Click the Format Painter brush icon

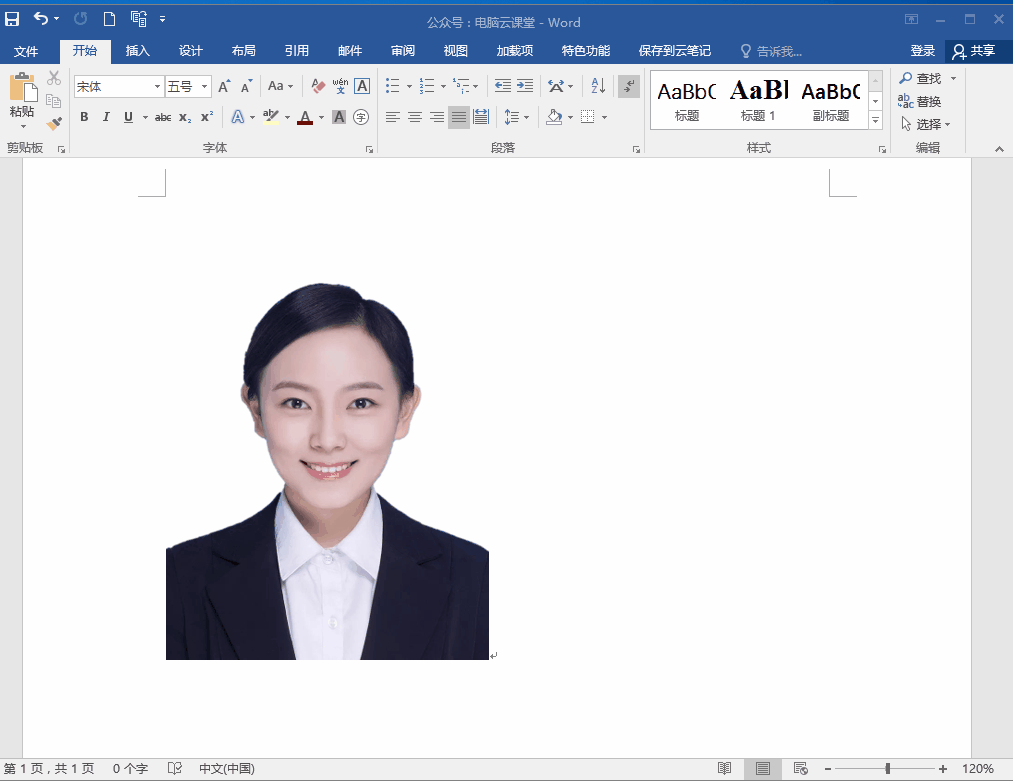click(x=54, y=123)
